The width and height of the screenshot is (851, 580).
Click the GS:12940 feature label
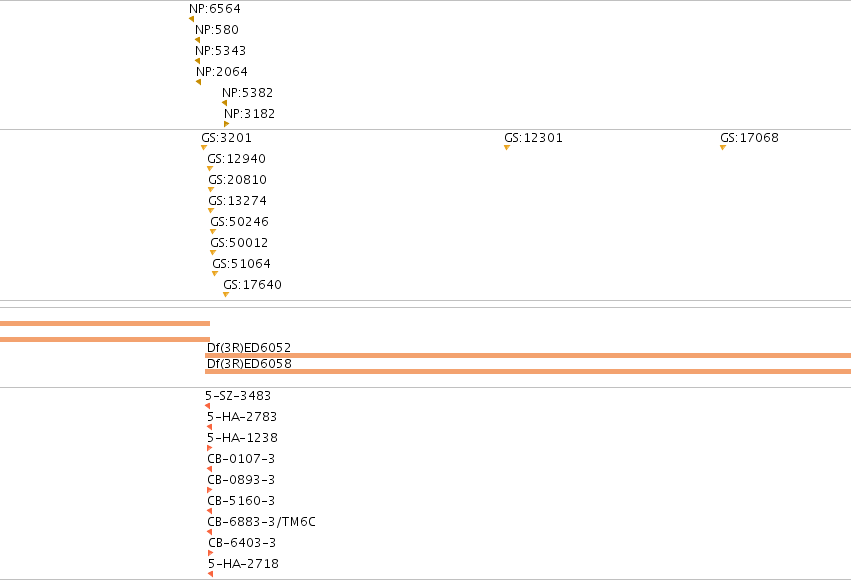point(237,159)
